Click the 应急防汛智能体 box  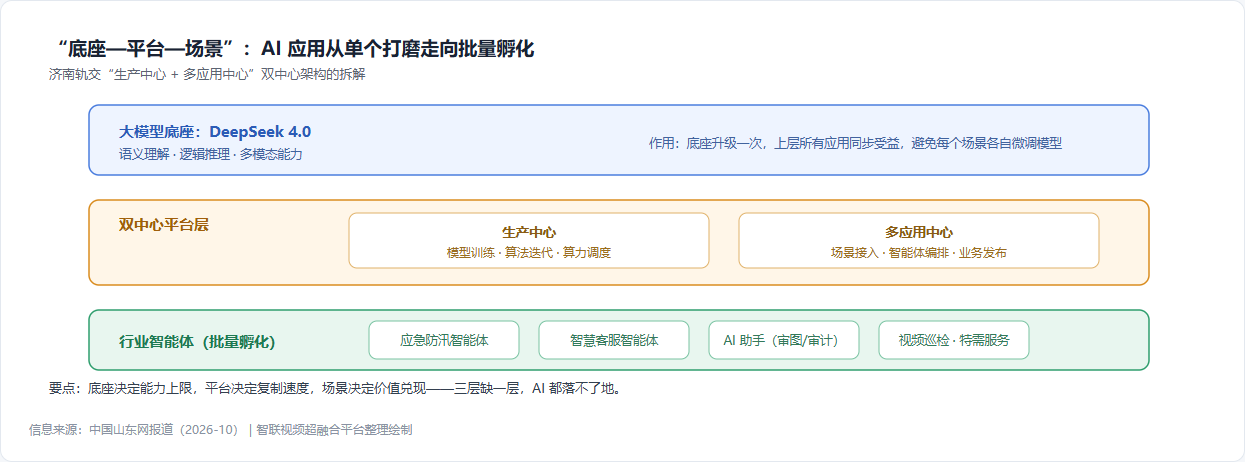(444, 340)
